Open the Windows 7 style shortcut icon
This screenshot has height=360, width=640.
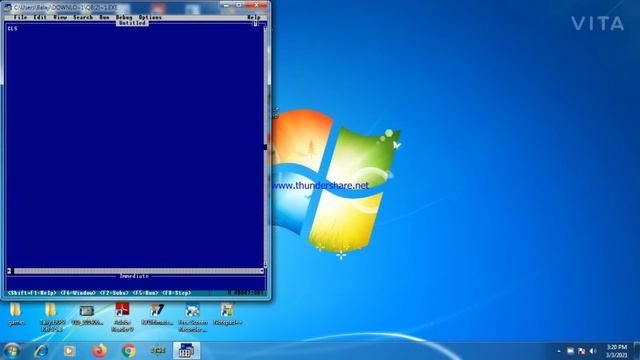pos(157,315)
